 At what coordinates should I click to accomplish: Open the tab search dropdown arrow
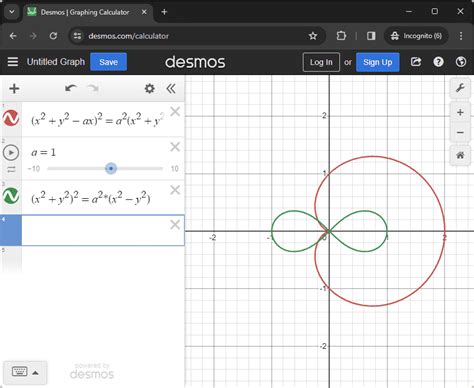pyautogui.click(x=12, y=12)
